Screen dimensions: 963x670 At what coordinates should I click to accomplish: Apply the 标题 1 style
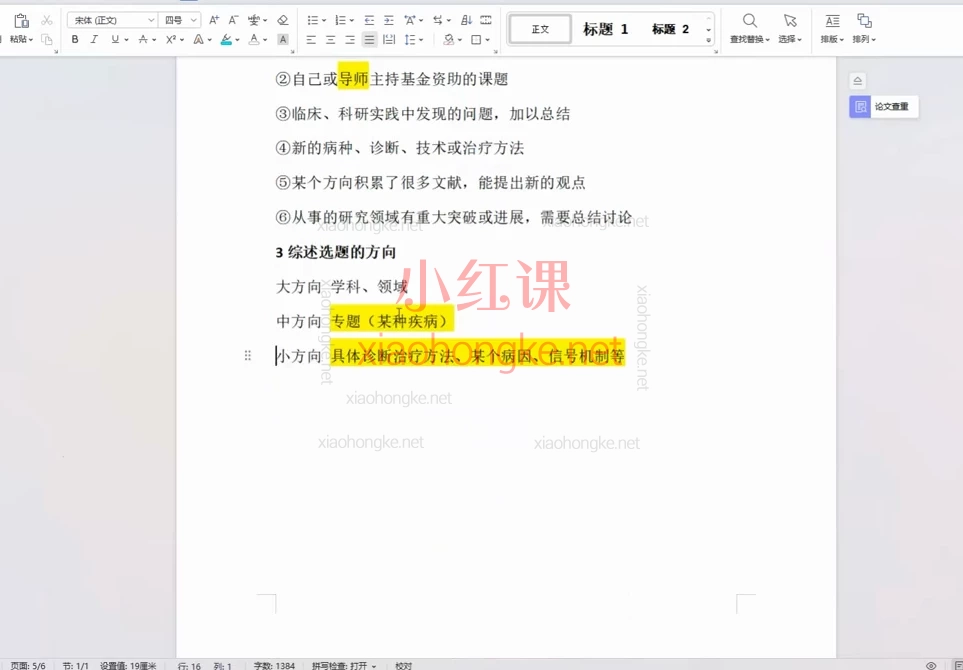pyautogui.click(x=606, y=29)
